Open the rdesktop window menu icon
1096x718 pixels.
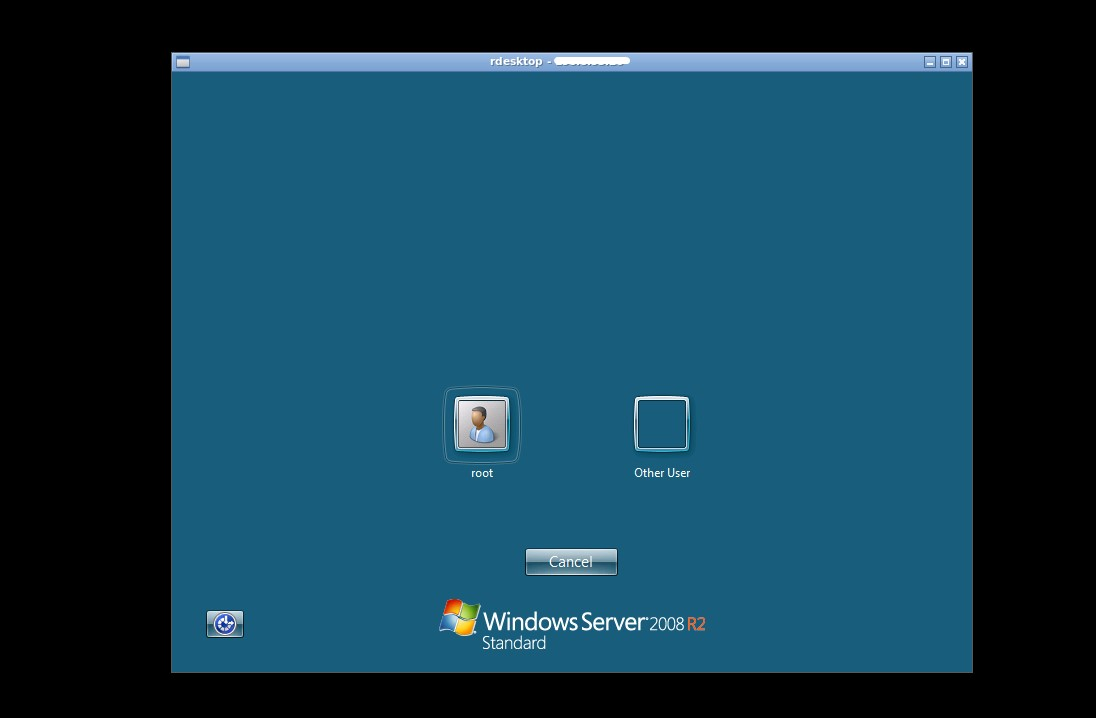tap(183, 62)
